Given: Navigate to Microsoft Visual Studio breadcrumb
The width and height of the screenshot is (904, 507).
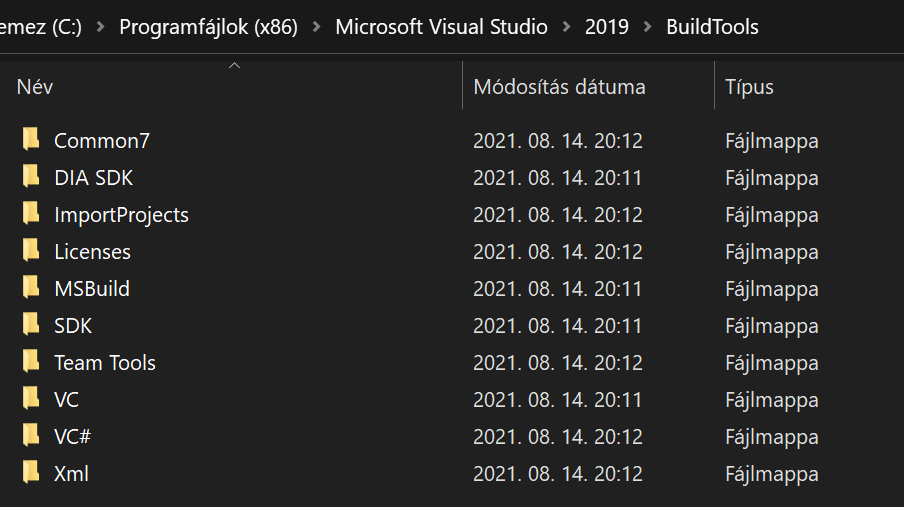Looking at the screenshot, I should [x=442, y=27].
